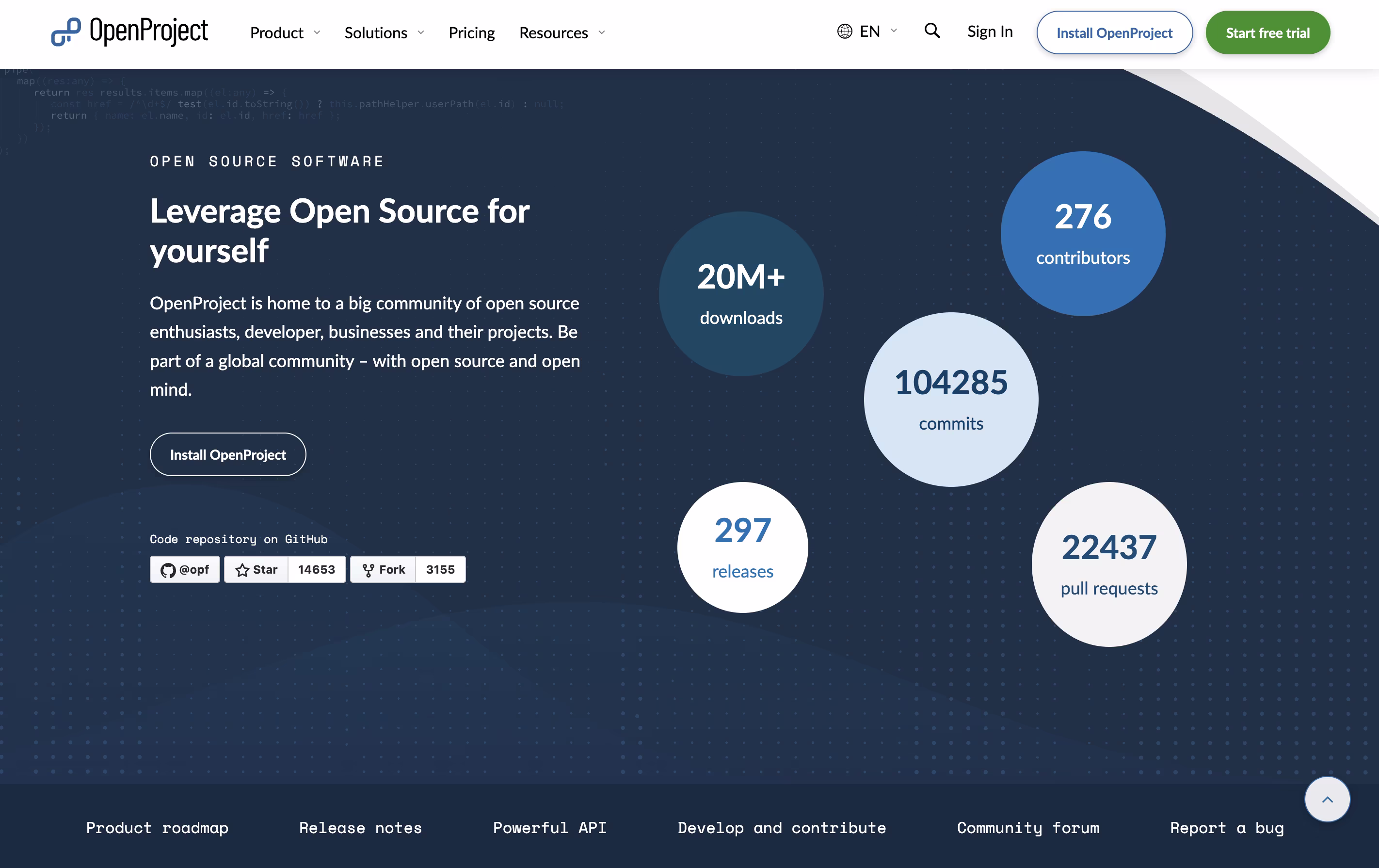Click the GitHub Star button

coord(256,569)
